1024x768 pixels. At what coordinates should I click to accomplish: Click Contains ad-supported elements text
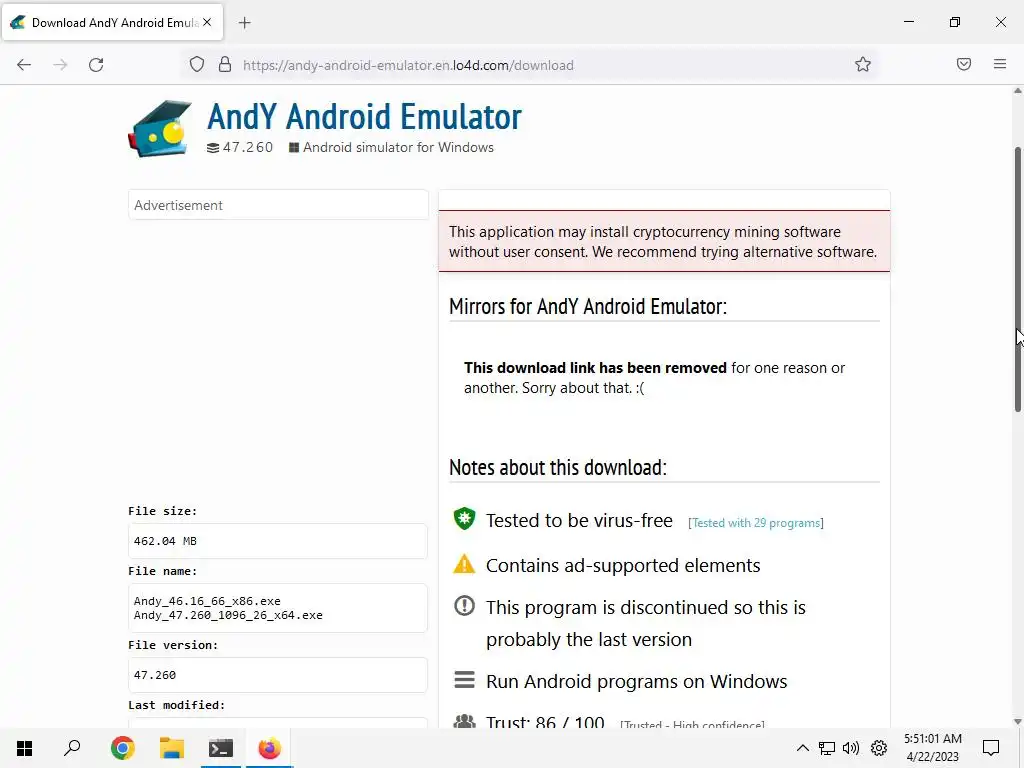(623, 566)
